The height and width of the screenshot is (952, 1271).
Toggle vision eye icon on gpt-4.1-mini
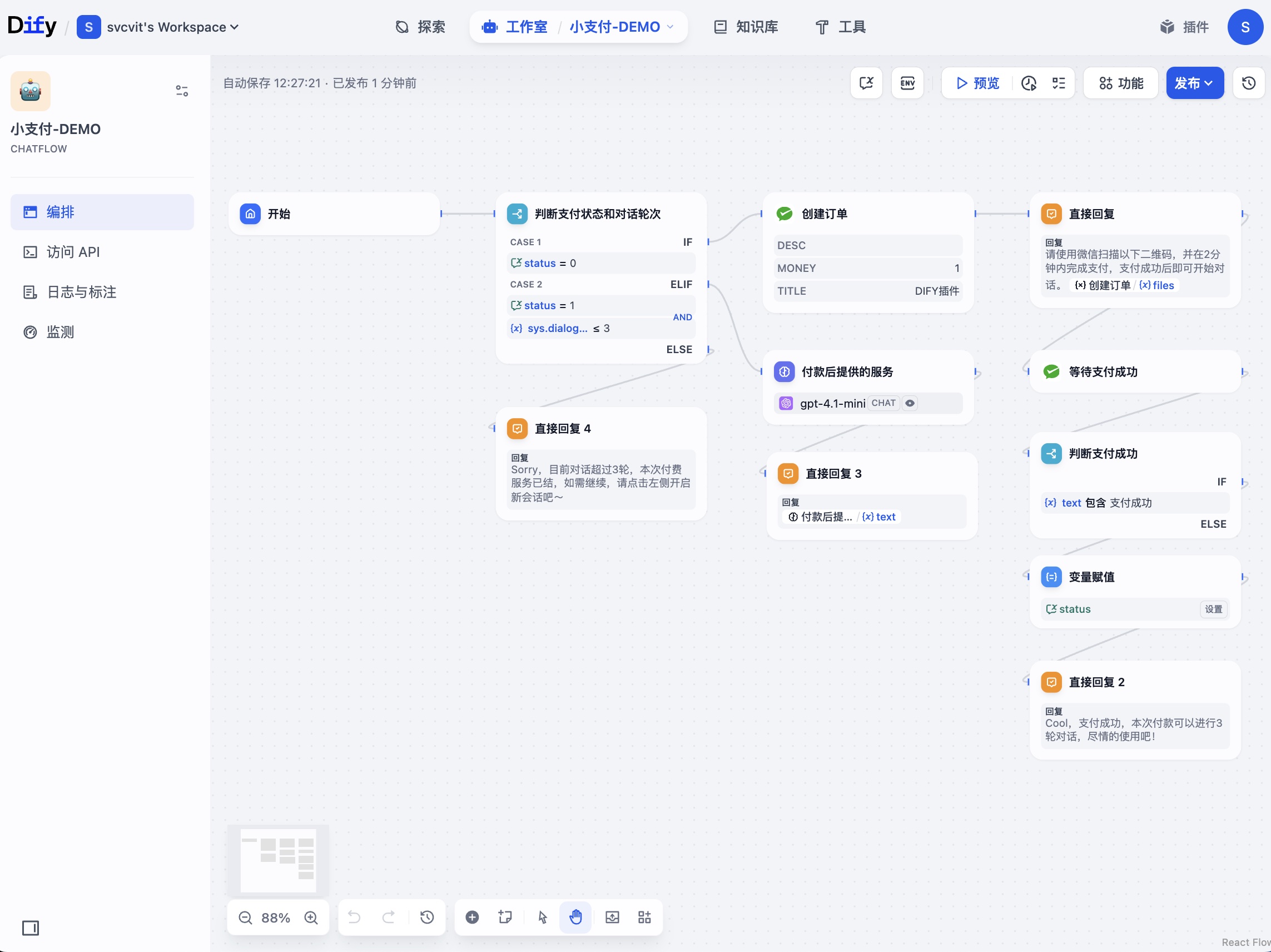(x=910, y=403)
